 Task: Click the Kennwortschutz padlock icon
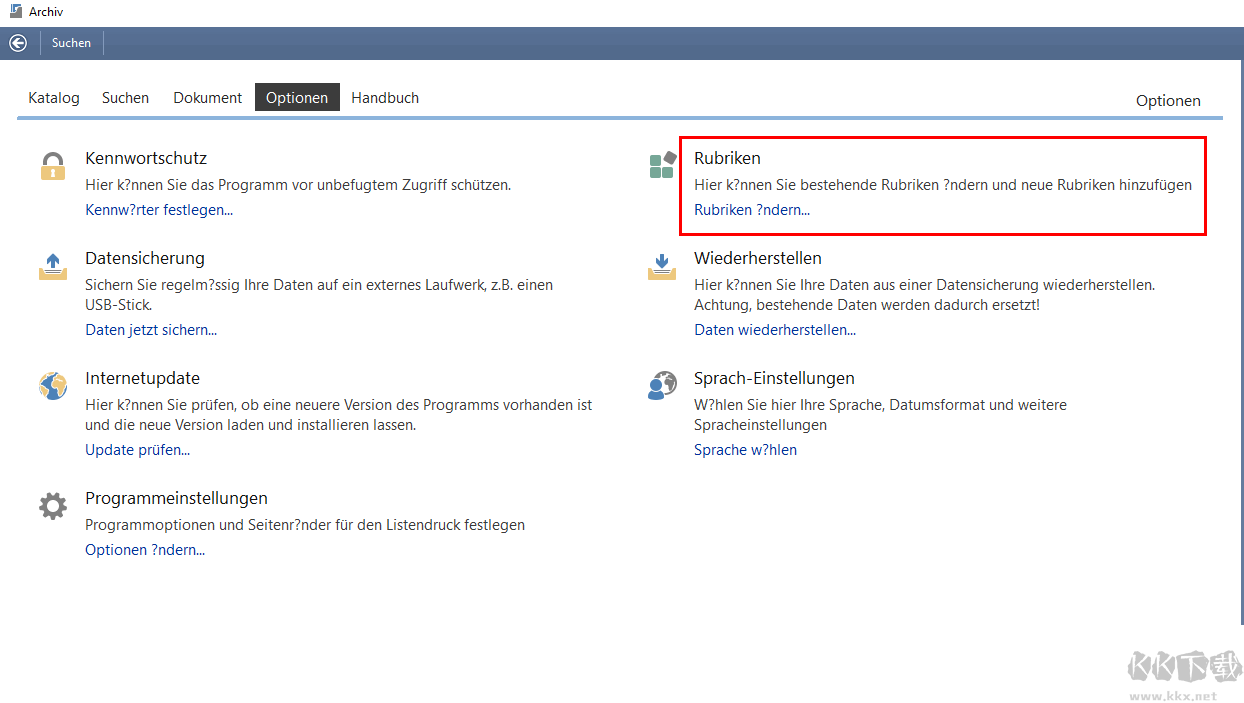point(53,166)
